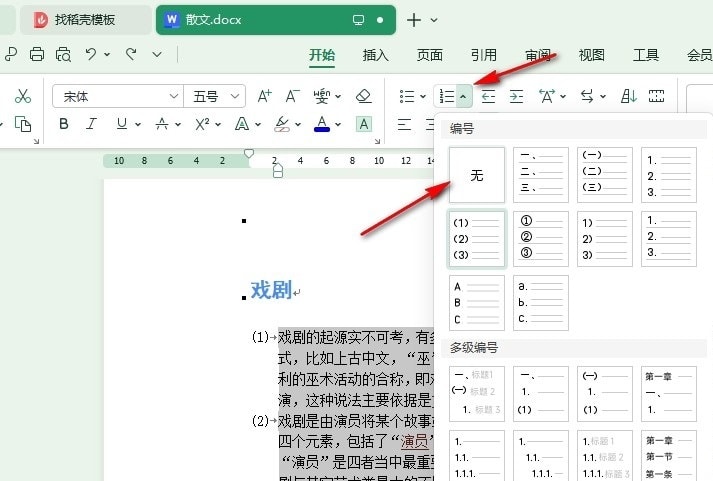Select the 散文.docx document tab

276,20
